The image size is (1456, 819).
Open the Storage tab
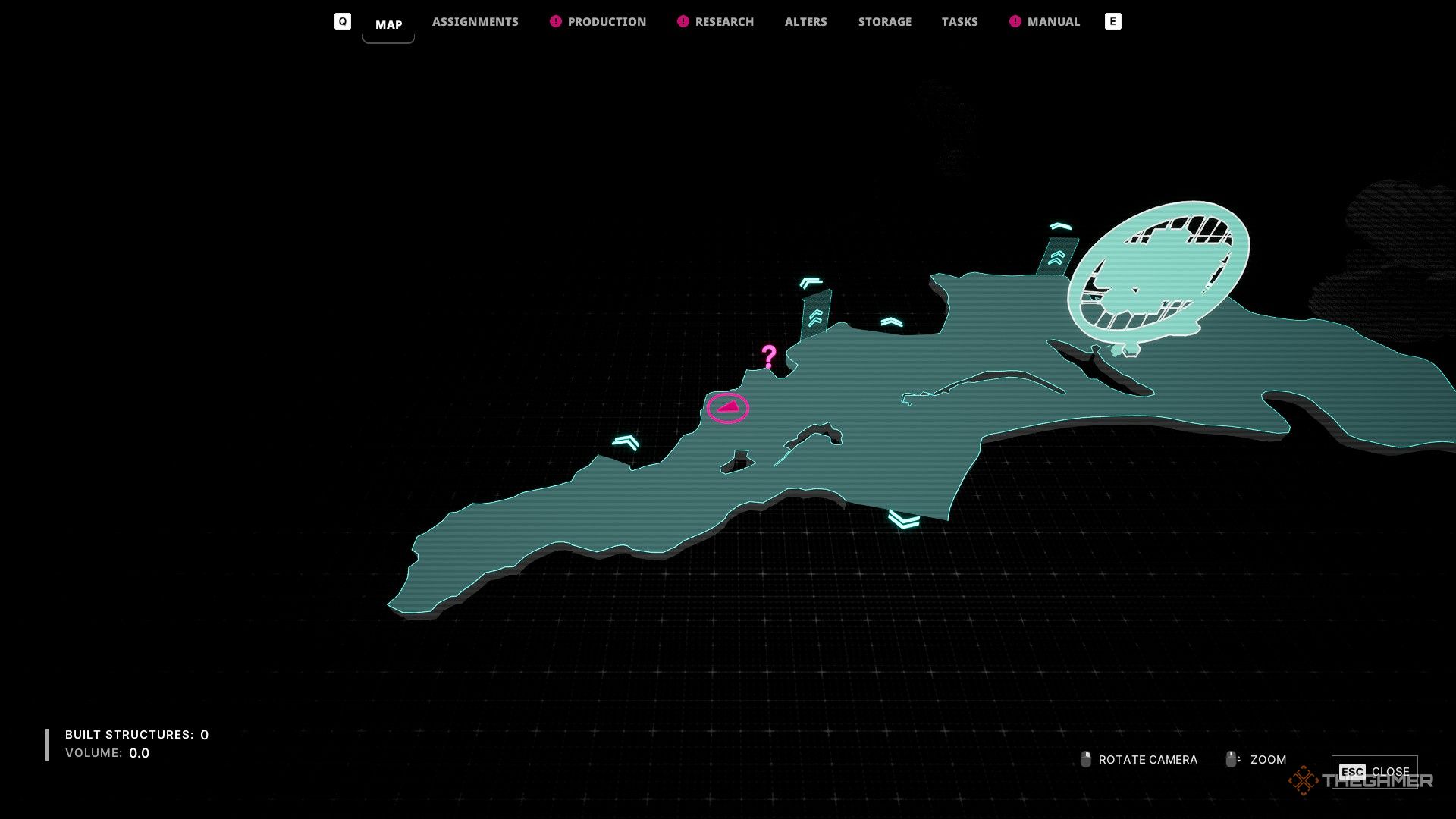point(884,22)
